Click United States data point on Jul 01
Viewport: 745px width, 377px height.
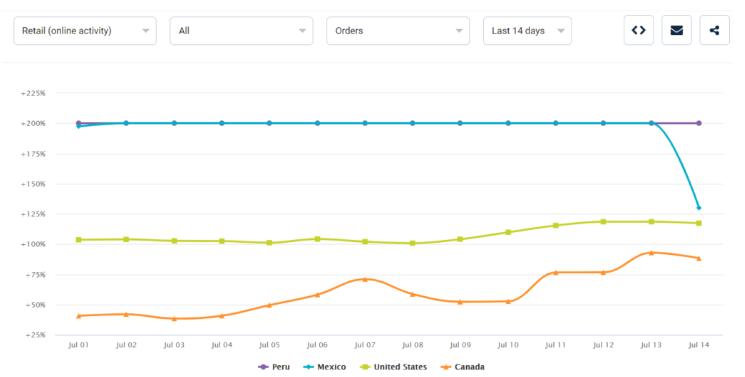[x=78, y=240]
